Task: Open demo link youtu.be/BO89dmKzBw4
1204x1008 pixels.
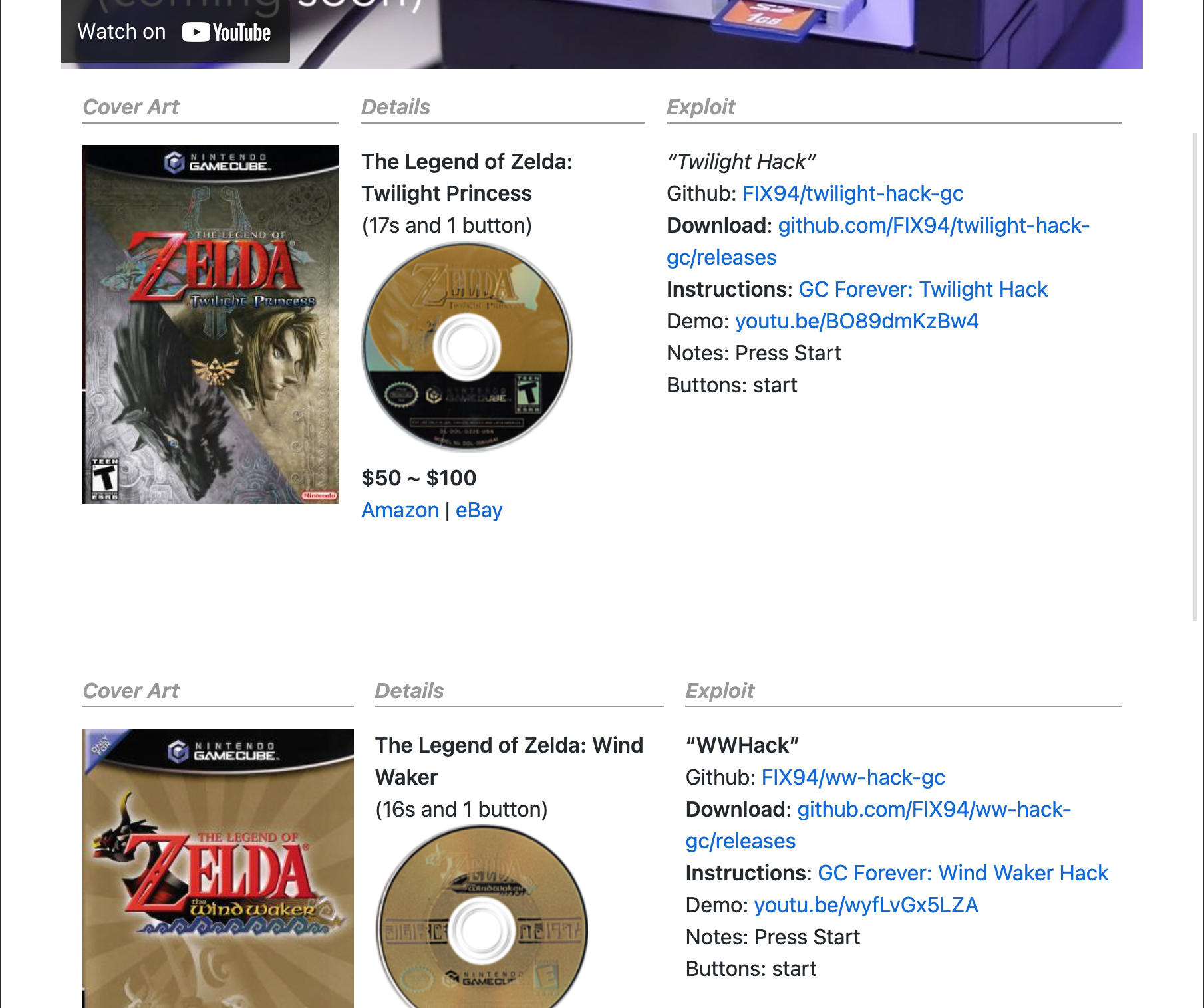Action: (x=857, y=321)
